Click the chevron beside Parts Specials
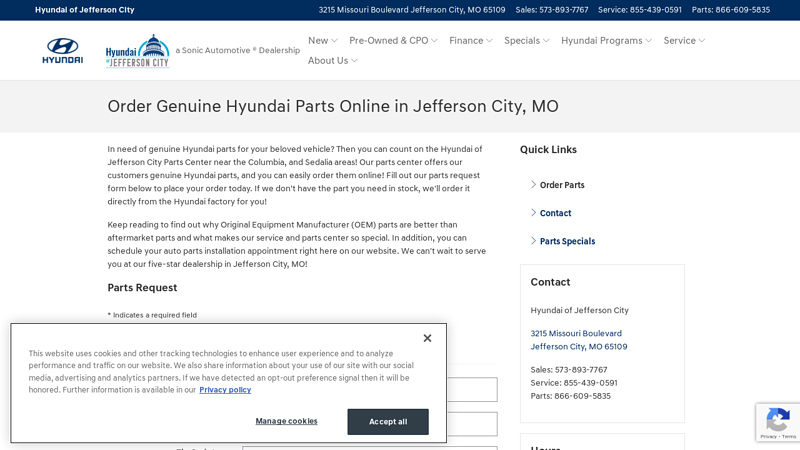Viewport: 800px width, 450px height. tap(534, 241)
